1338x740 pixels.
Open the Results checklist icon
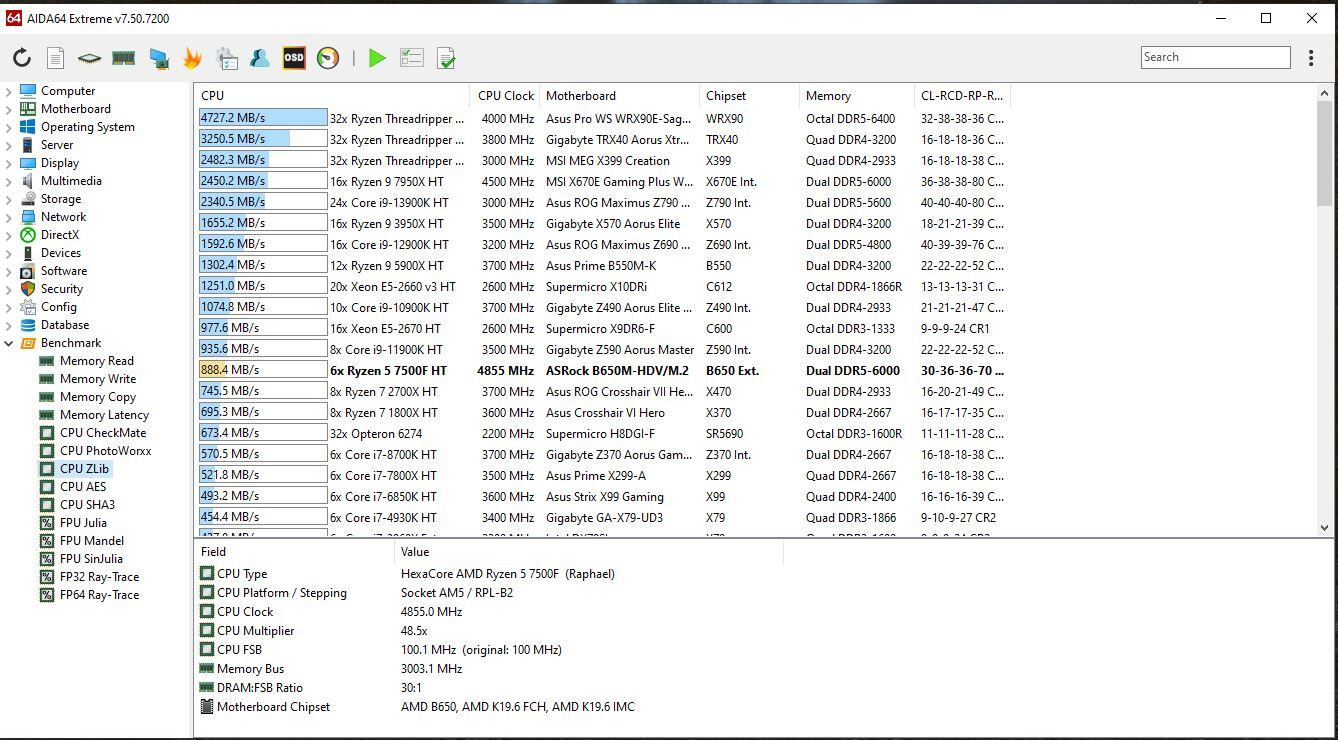412,58
